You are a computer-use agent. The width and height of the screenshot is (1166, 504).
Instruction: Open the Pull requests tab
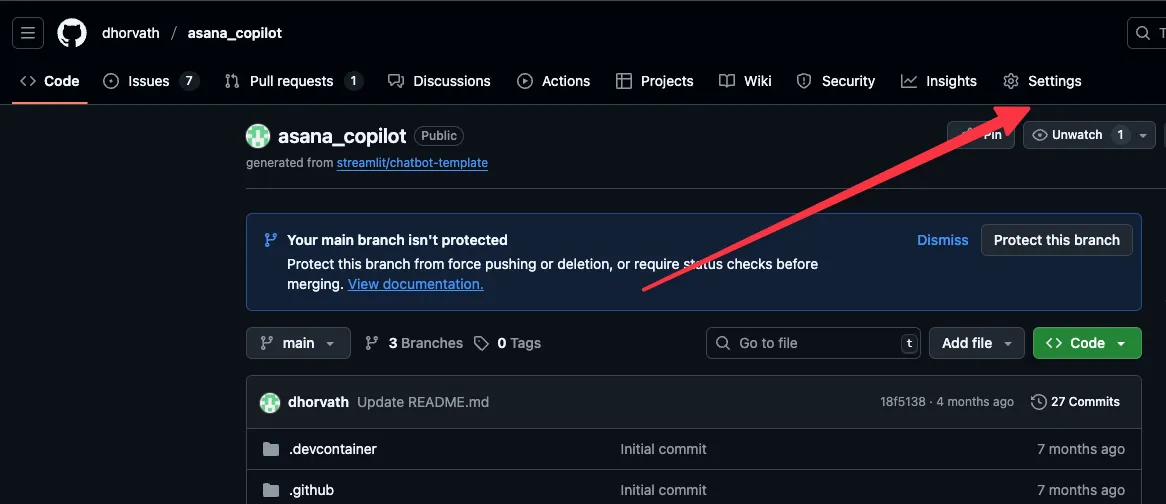point(293,81)
